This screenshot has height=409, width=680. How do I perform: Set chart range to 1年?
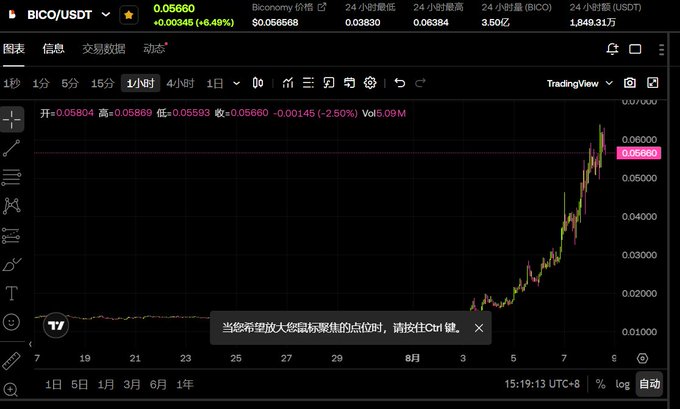click(185, 384)
